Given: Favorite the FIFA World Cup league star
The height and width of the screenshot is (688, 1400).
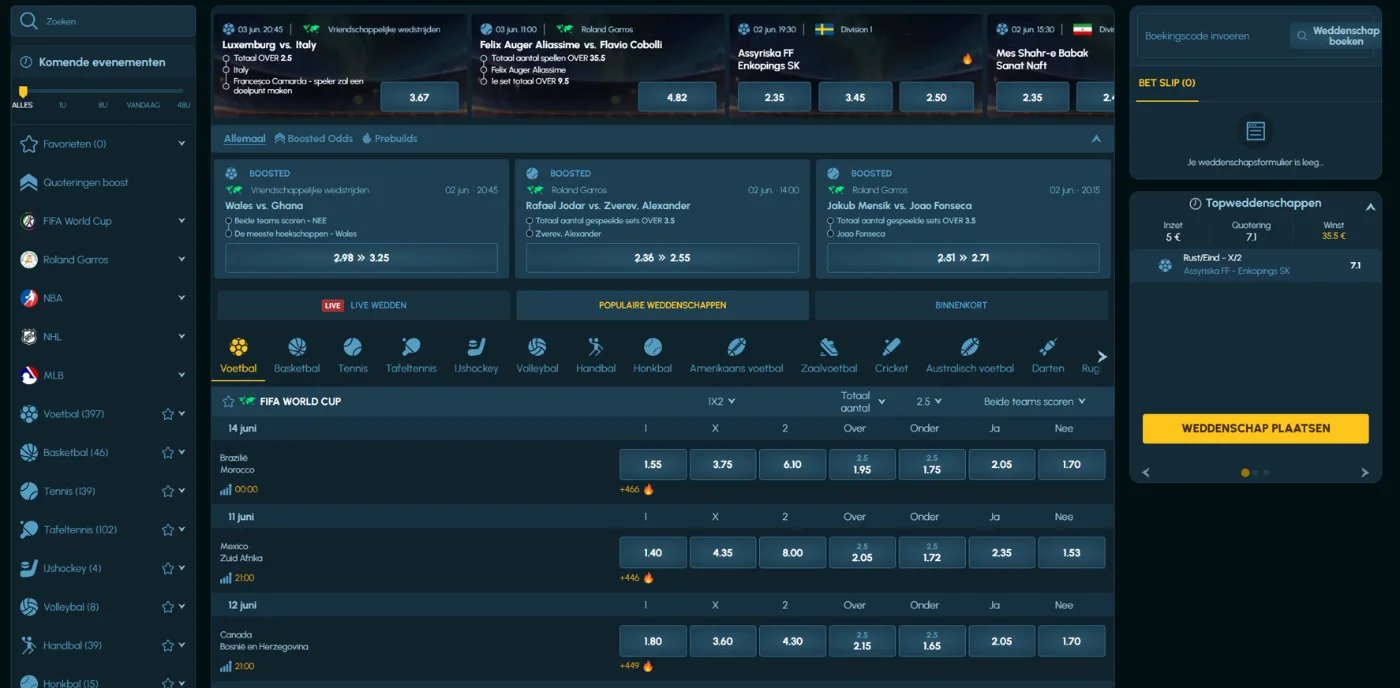Looking at the screenshot, I should 228,401.
